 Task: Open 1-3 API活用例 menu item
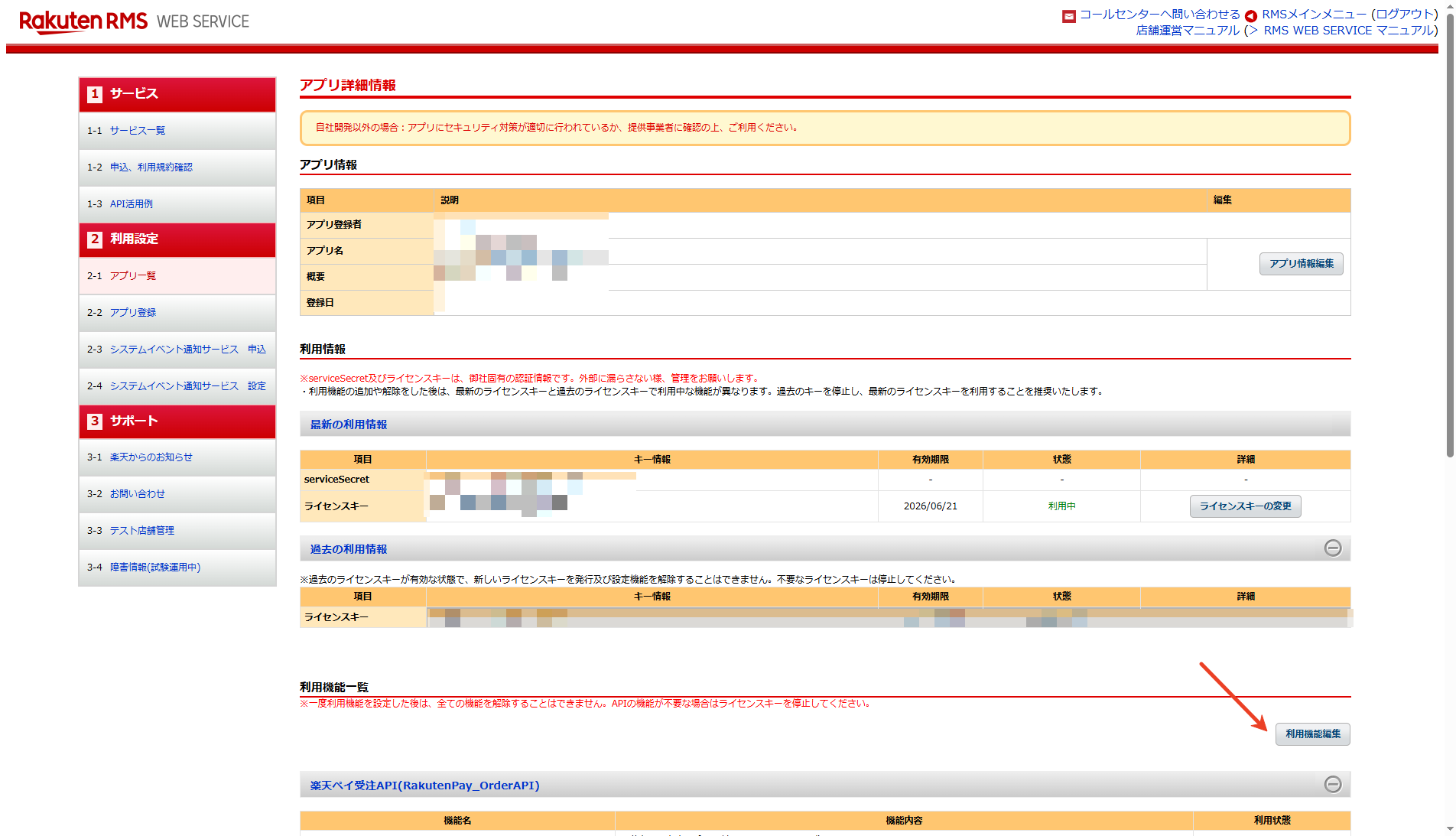(177, 204)
